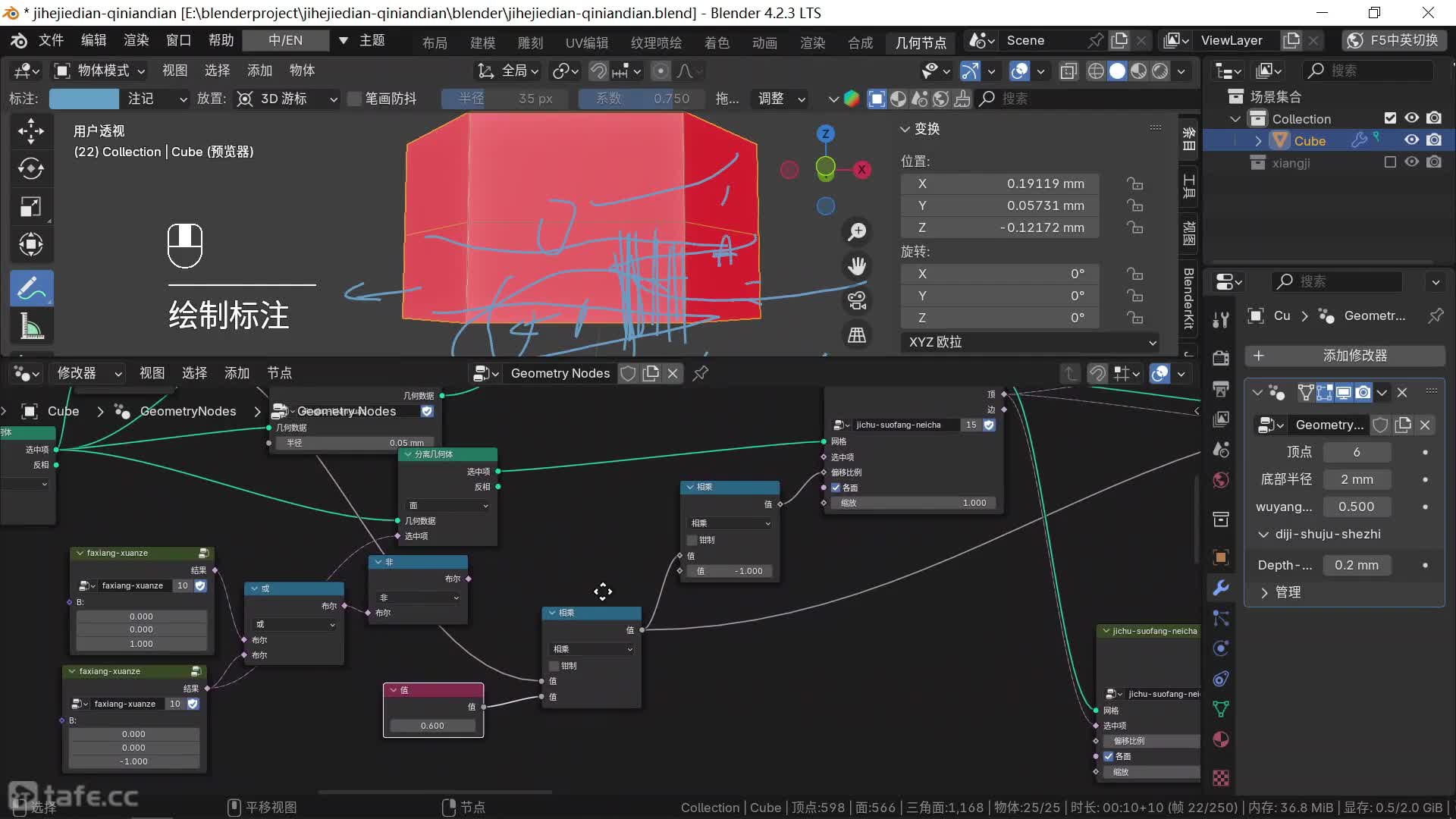
Task: Click the pan view hand icon
Action: [x=857, y=266]
